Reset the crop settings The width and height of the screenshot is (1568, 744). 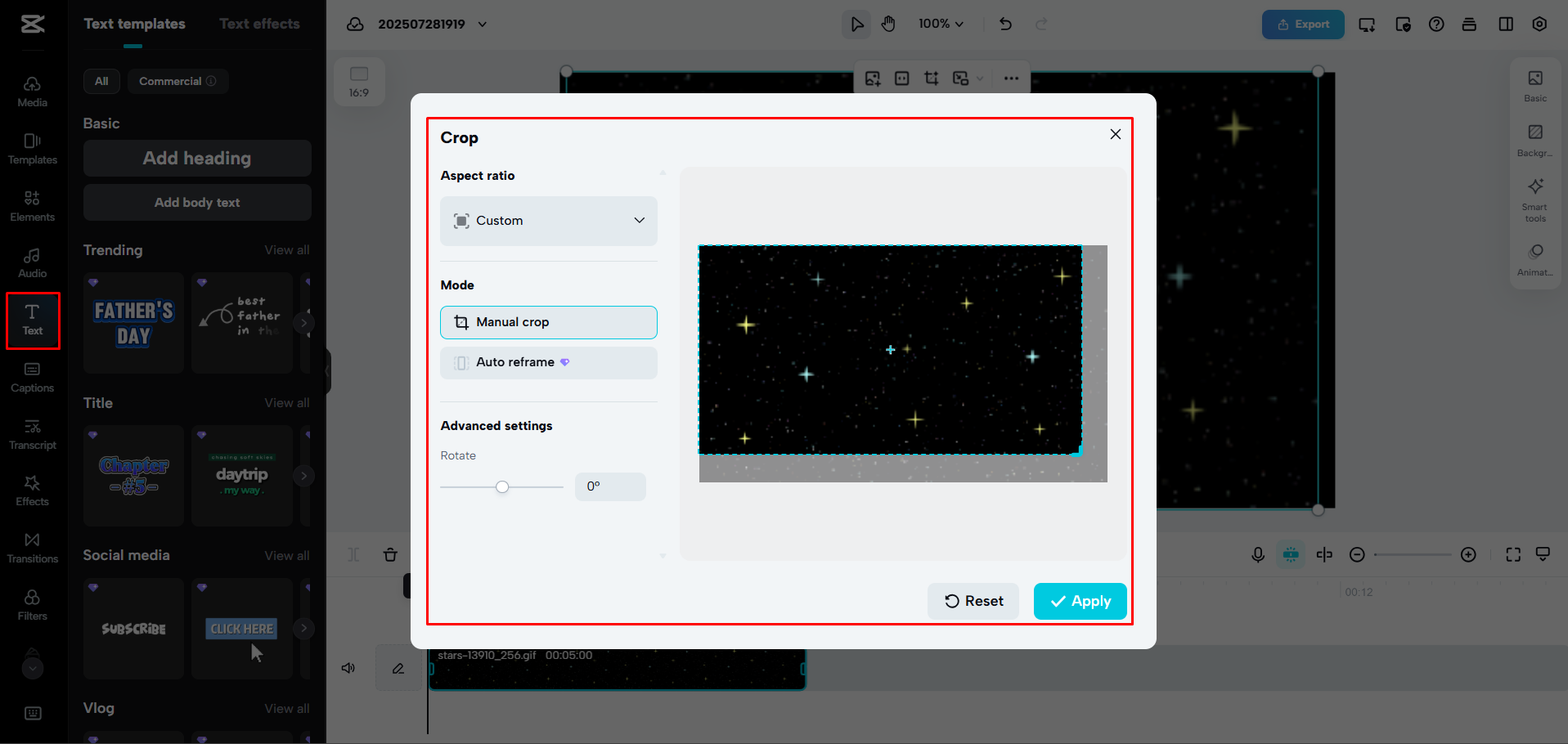click(x=973, y=601)
